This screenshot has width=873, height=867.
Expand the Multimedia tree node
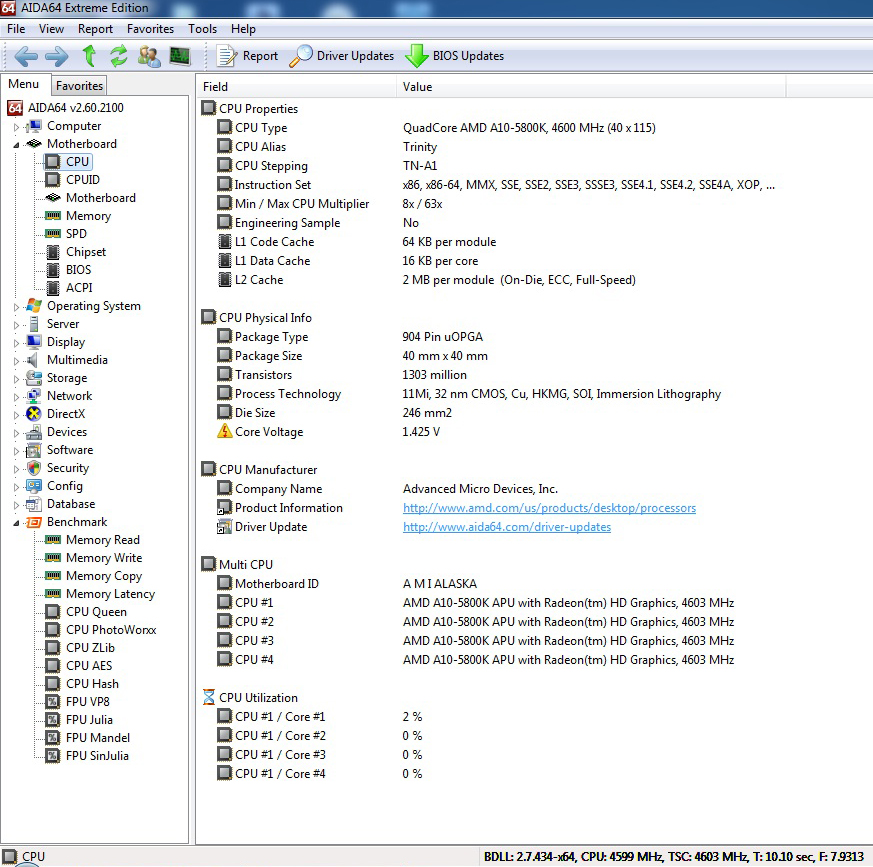pos(16,361)
